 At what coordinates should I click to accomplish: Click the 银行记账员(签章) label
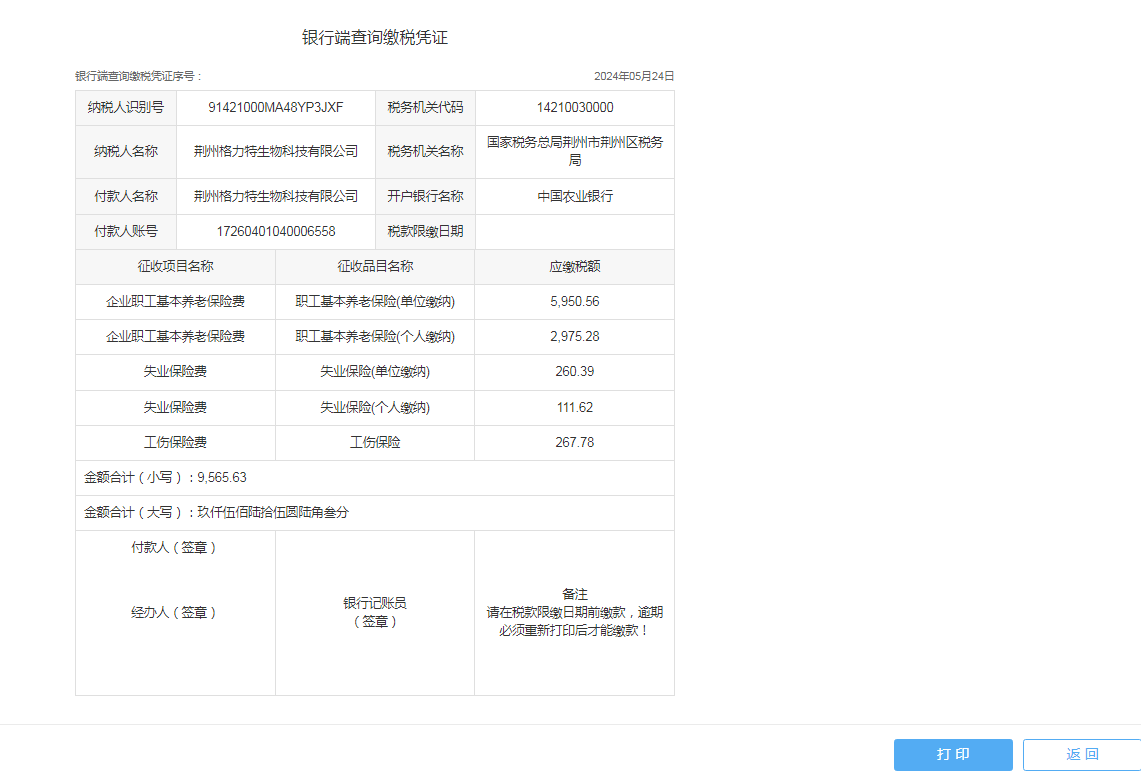[x=375, y=613]
